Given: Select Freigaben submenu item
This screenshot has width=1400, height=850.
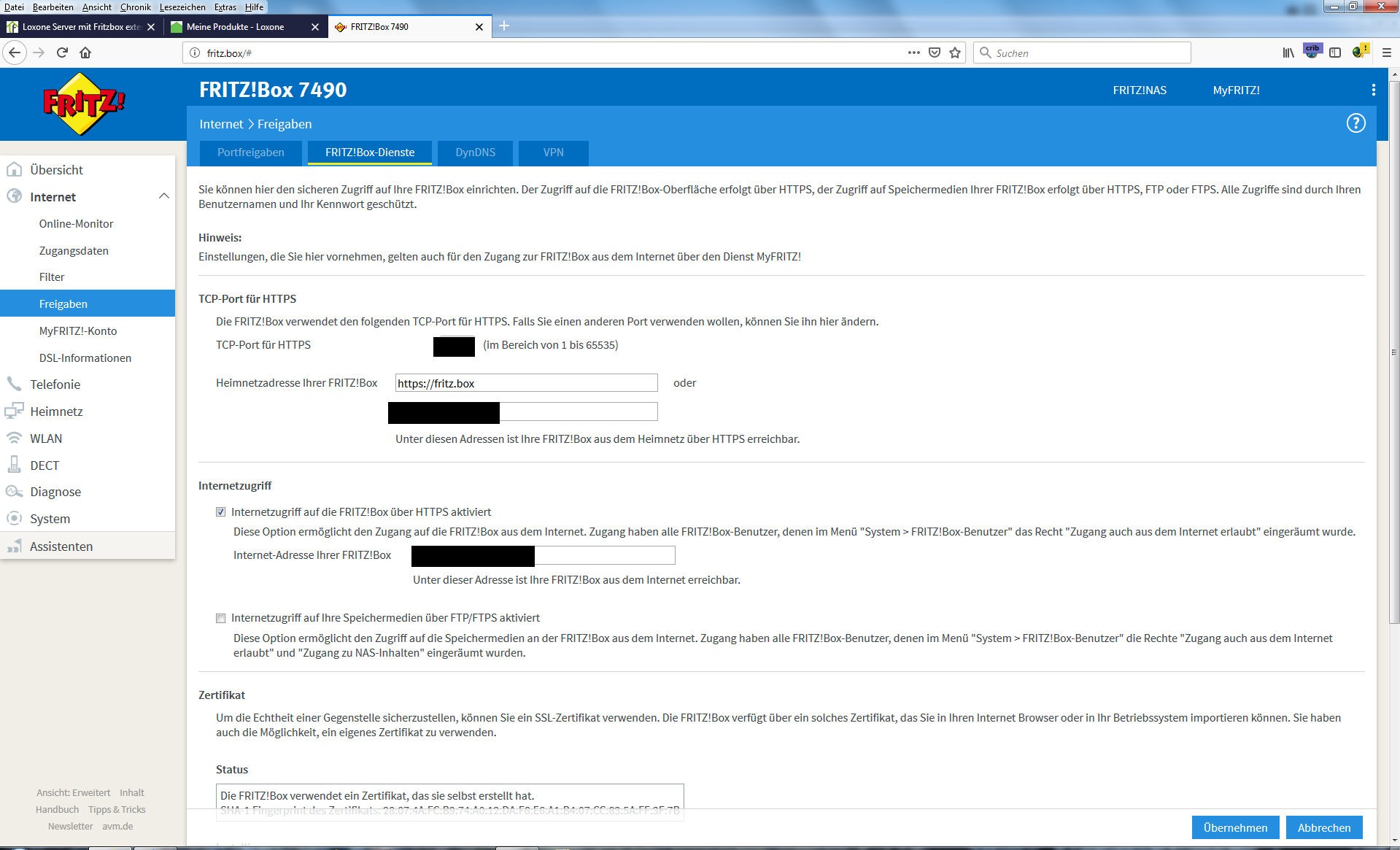Looking at the screenshot, I should tap(88, 304).
